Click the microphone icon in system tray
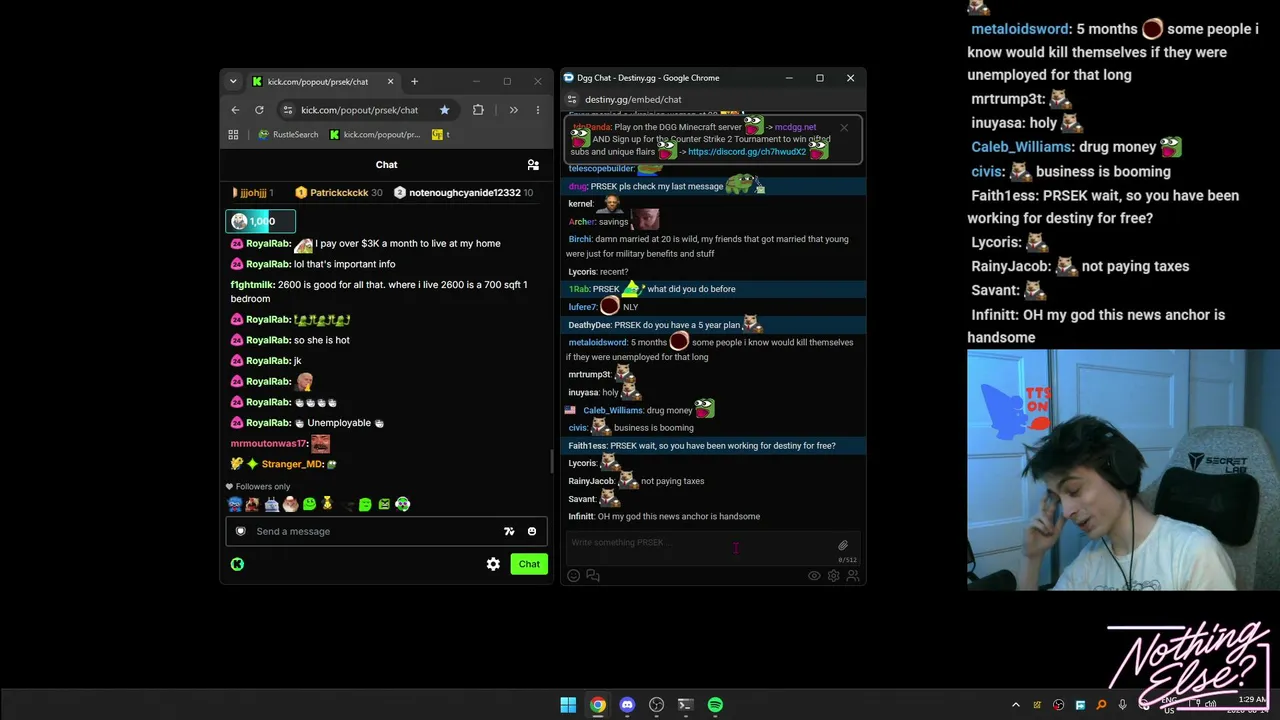 pyautogui.click(x=1123, y=705)
